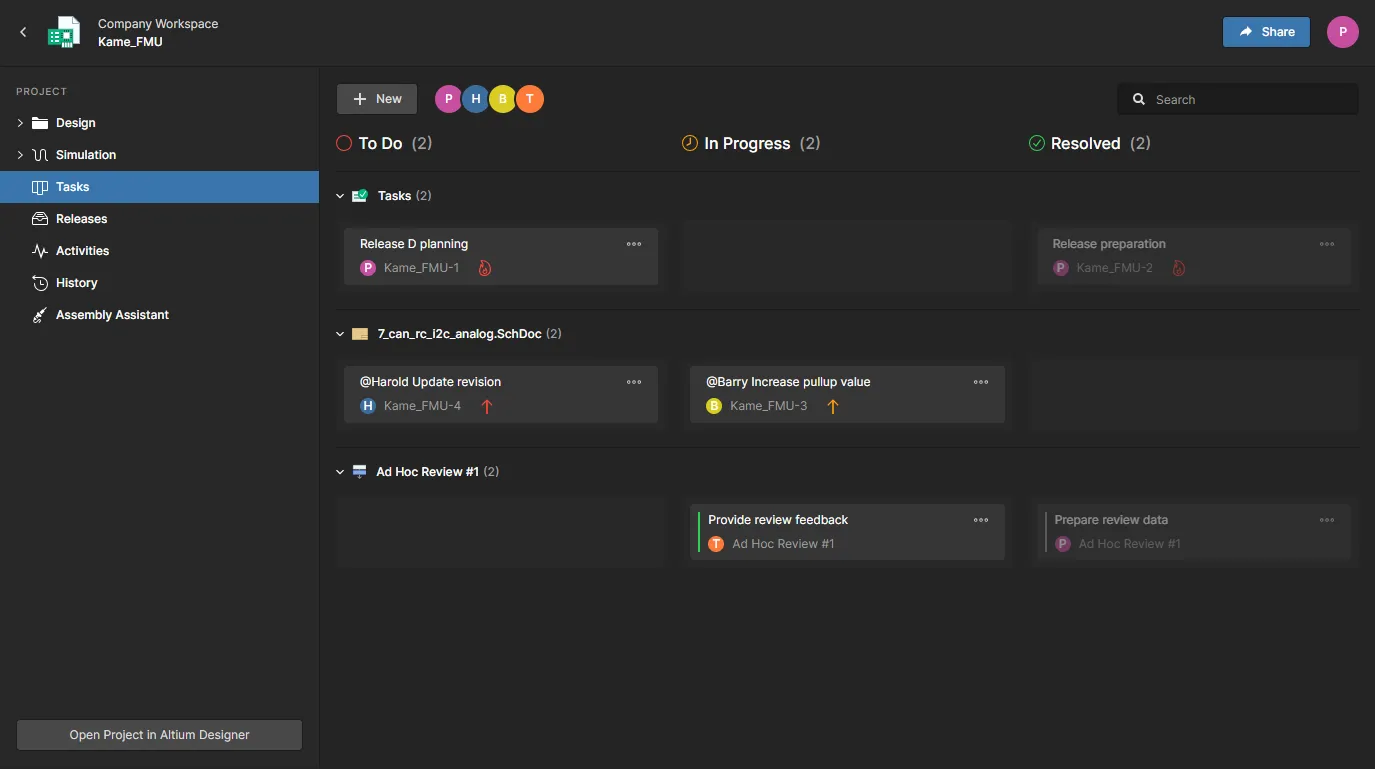1375x769 pixels.
Task: Click assignee avatar B on Kame_FMU-3
Action: click(714, 406)
